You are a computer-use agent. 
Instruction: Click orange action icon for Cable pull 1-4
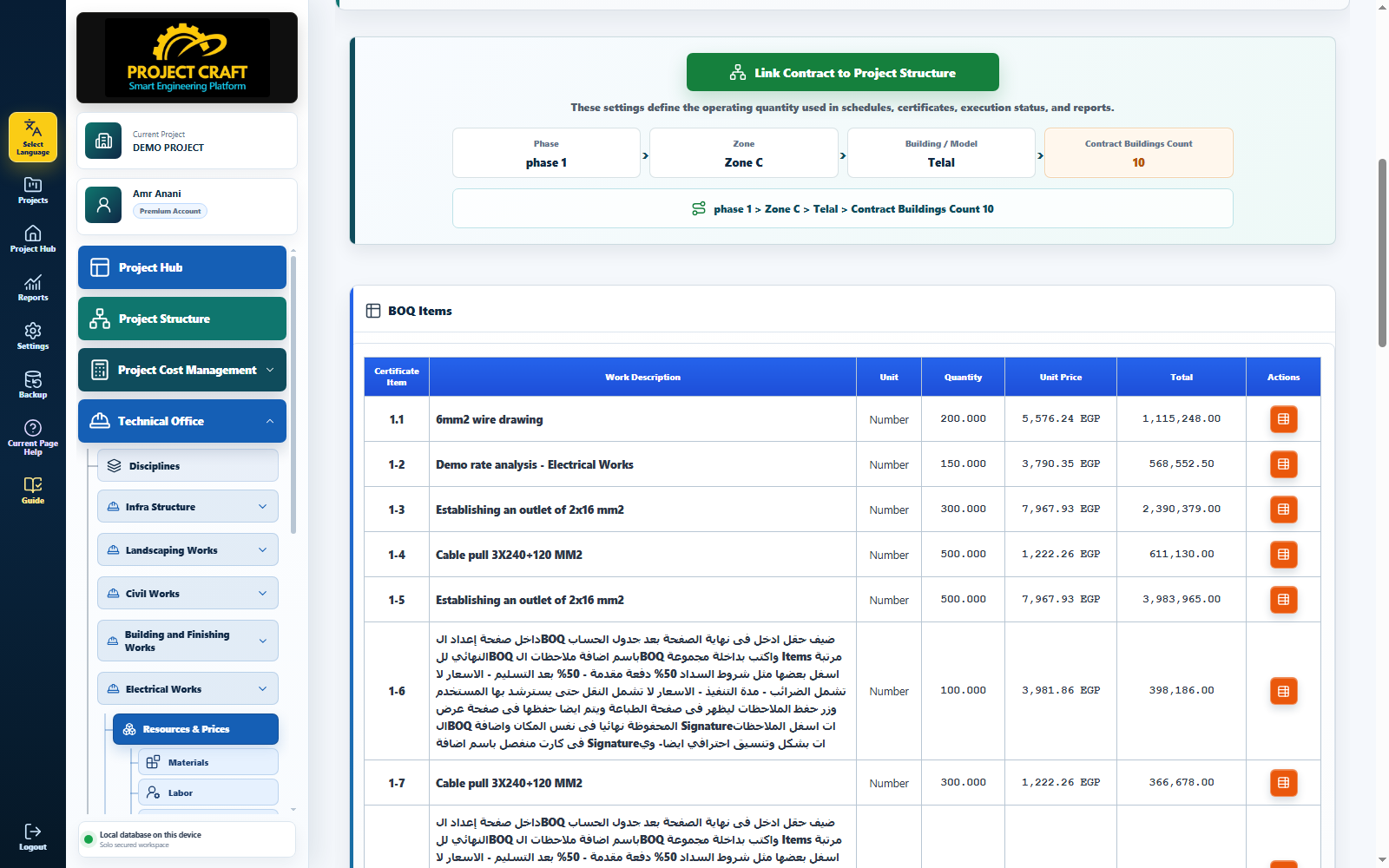(1283, 555)
